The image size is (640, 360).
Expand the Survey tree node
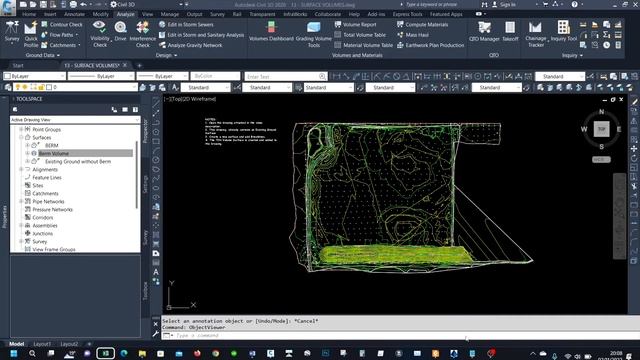pyautogui.click(x=21, y=242)
